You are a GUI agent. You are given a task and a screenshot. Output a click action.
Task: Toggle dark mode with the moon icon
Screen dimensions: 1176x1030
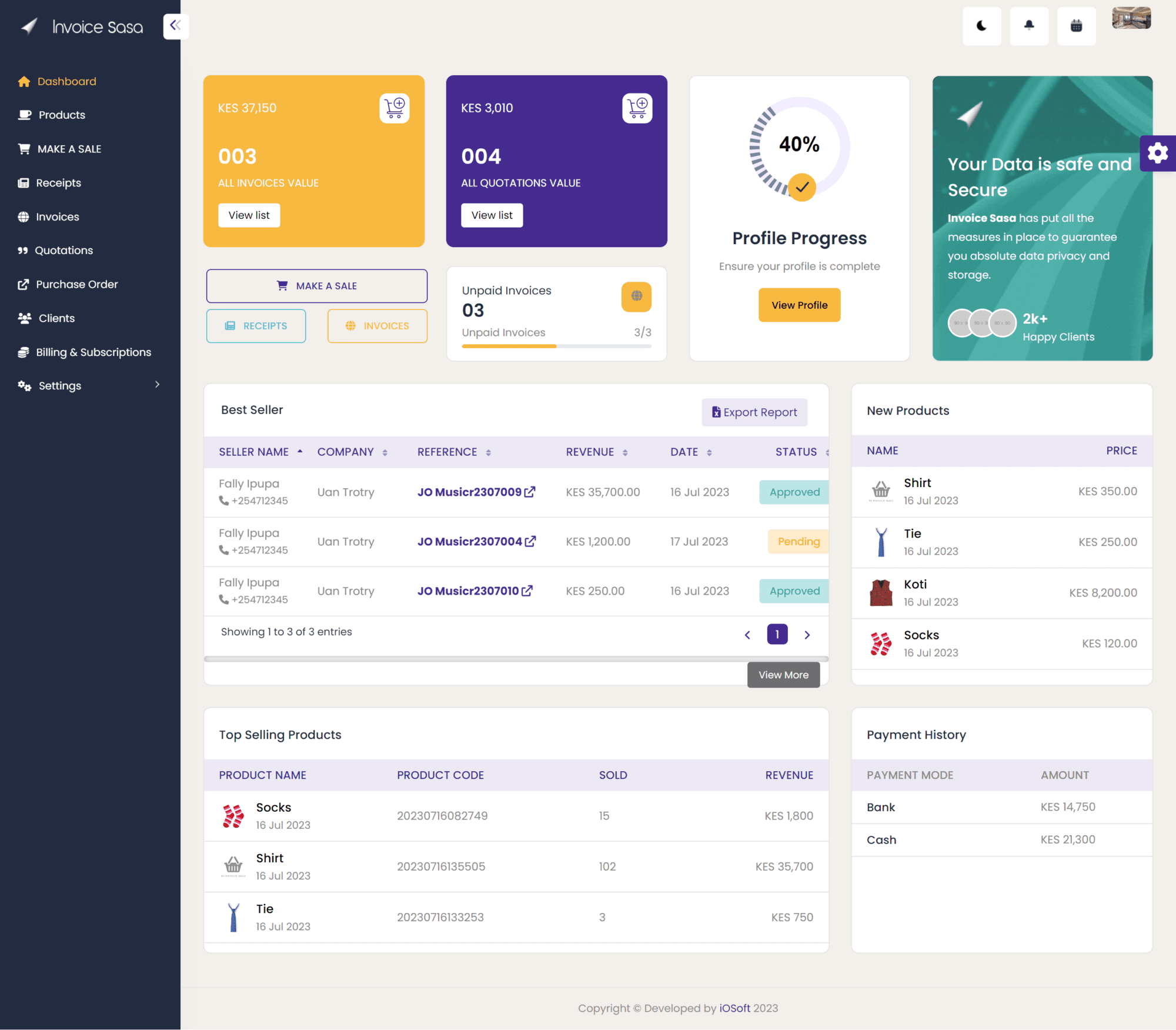pos(981,26)
